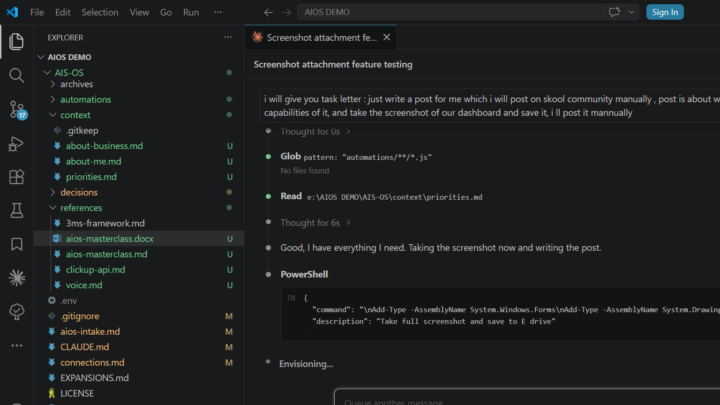
Task: Click the AIOS DEMO command center search box
Action: [450, 12]
